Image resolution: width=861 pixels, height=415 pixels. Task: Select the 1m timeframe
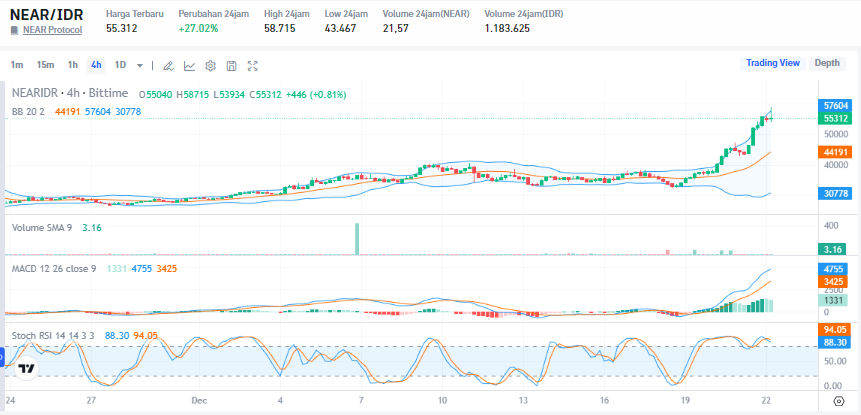tap(17, 65)
